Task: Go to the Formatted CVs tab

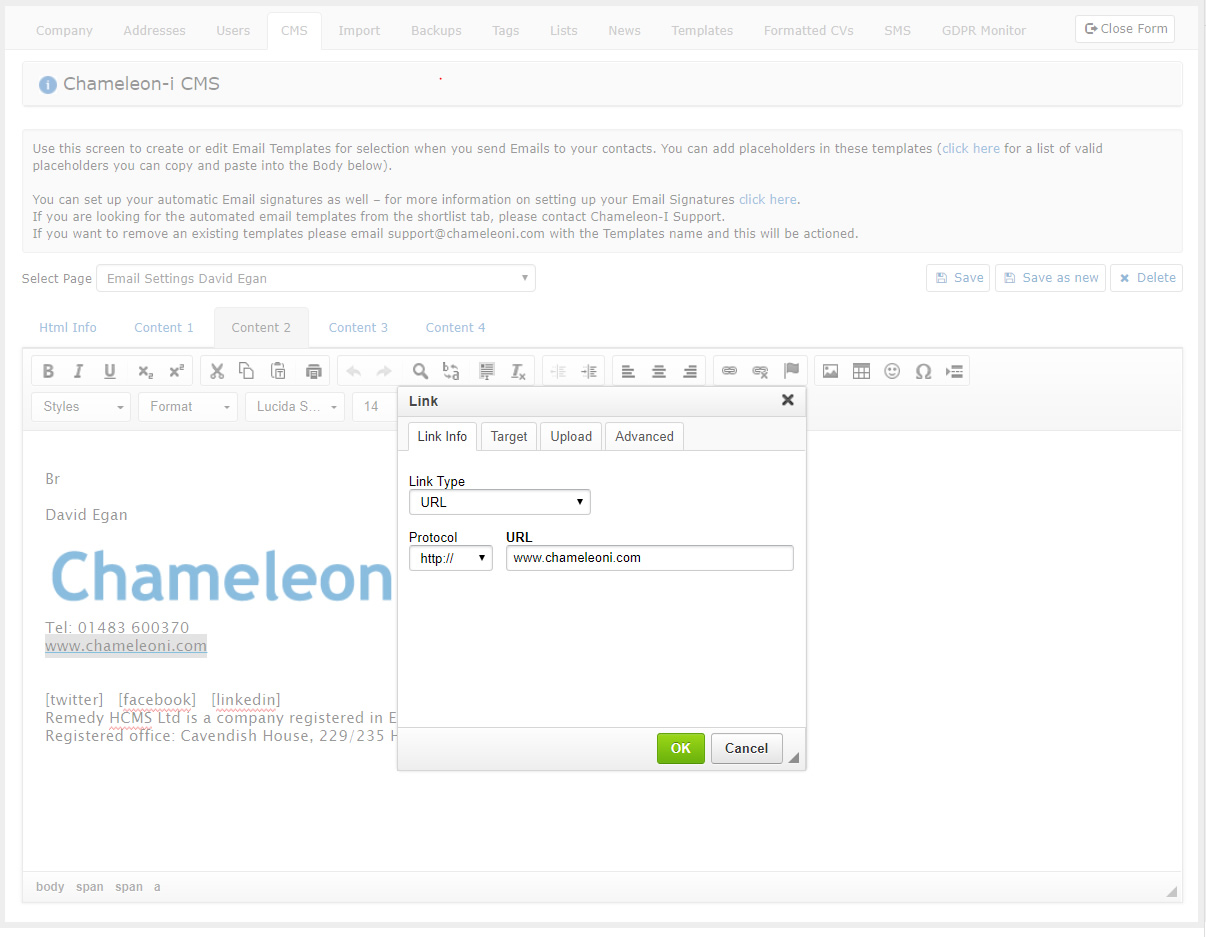Action: tap(809, 30)
